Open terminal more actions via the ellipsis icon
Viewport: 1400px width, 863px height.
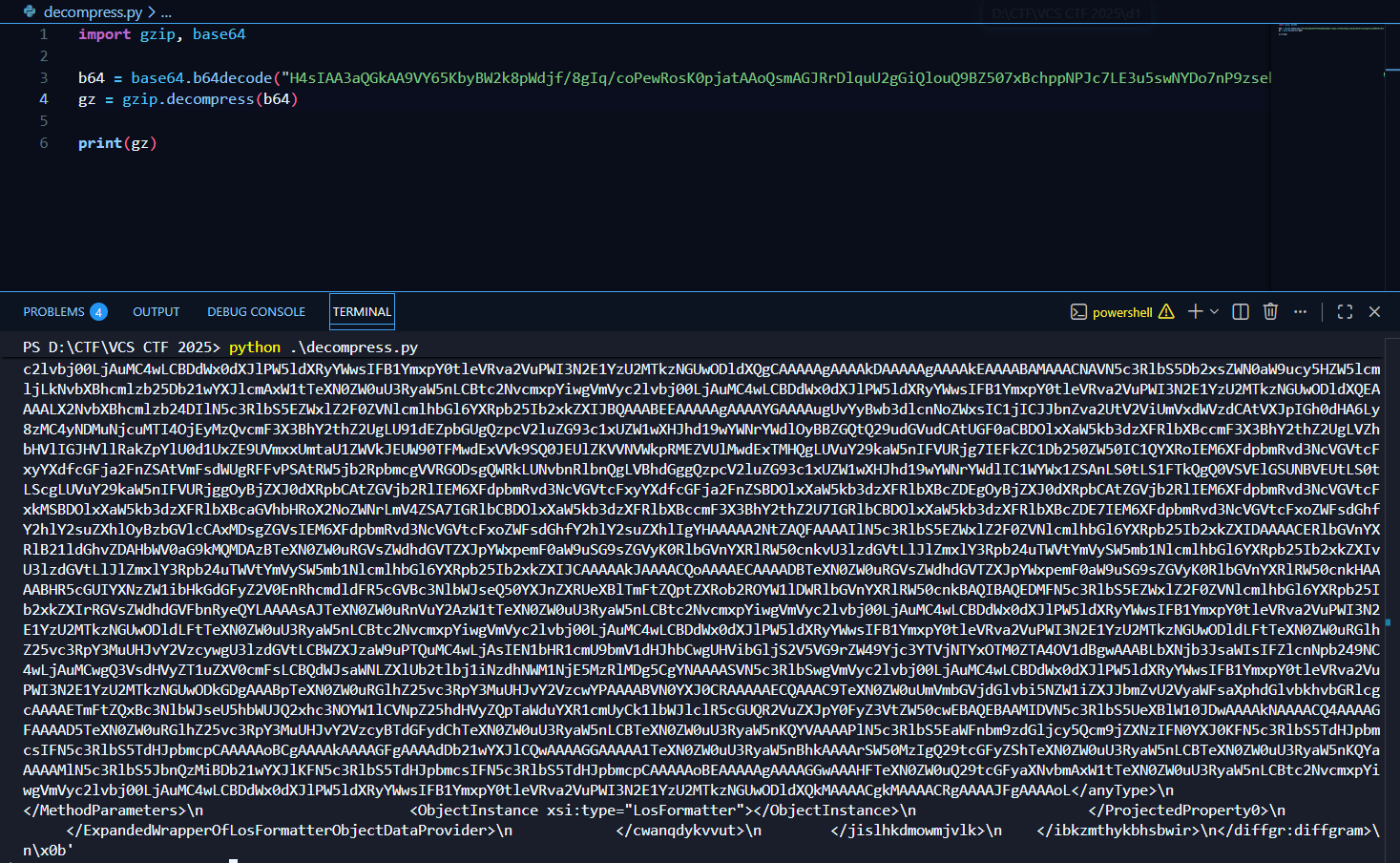coord(1300,311)
